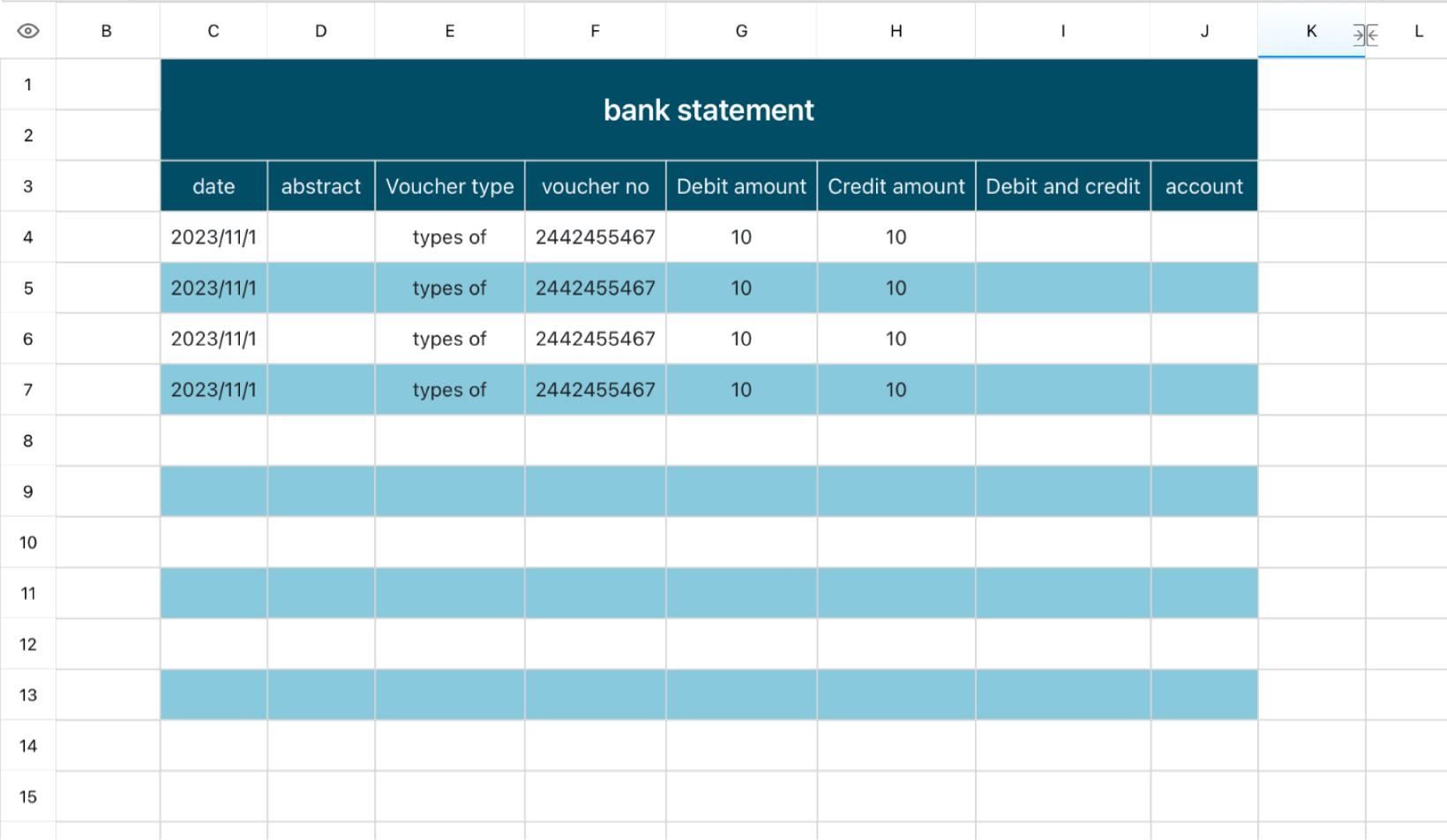The image size is (1447, 840).
Task: Select date 2023/11/1 in row 5
Action: [x=214, y=288]
